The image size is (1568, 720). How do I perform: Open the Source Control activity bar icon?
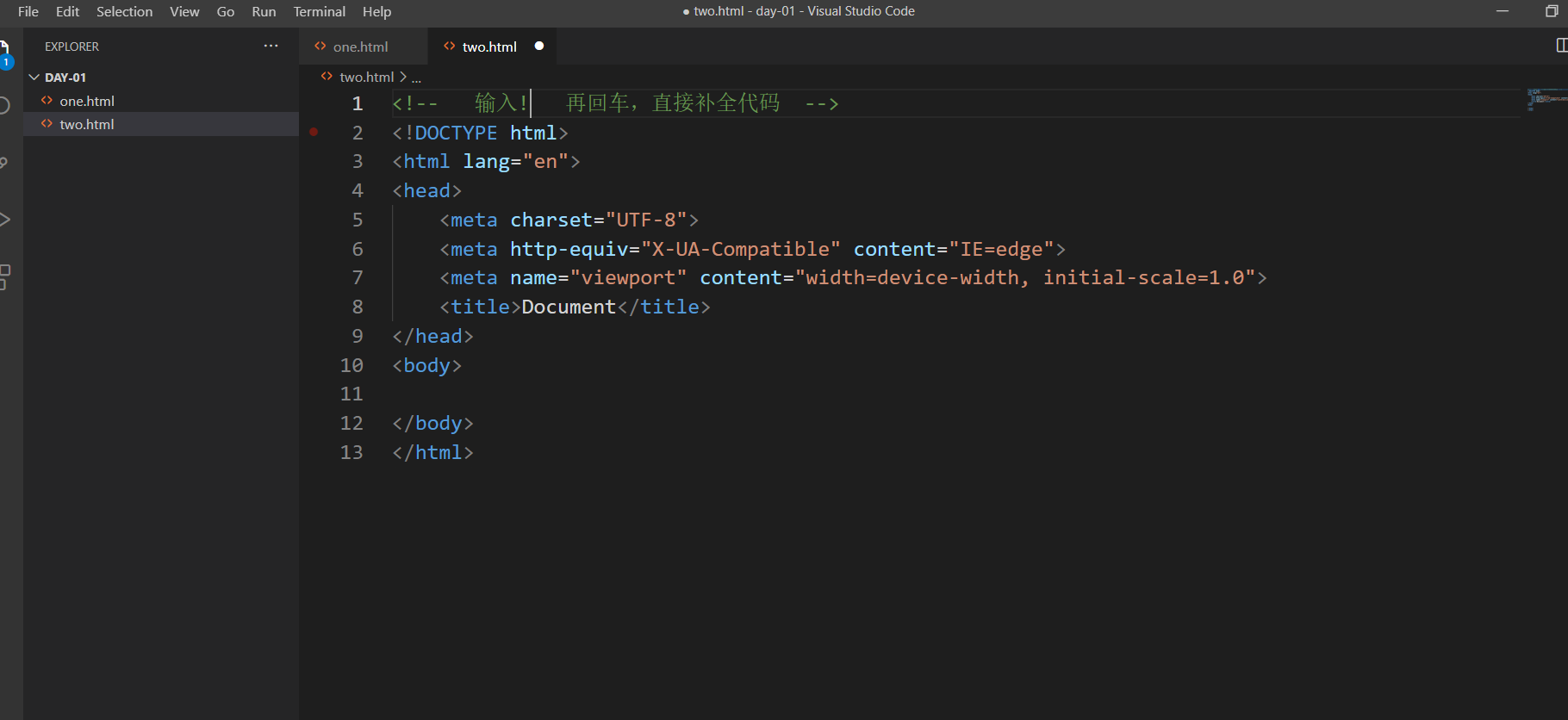pos(3,163)
